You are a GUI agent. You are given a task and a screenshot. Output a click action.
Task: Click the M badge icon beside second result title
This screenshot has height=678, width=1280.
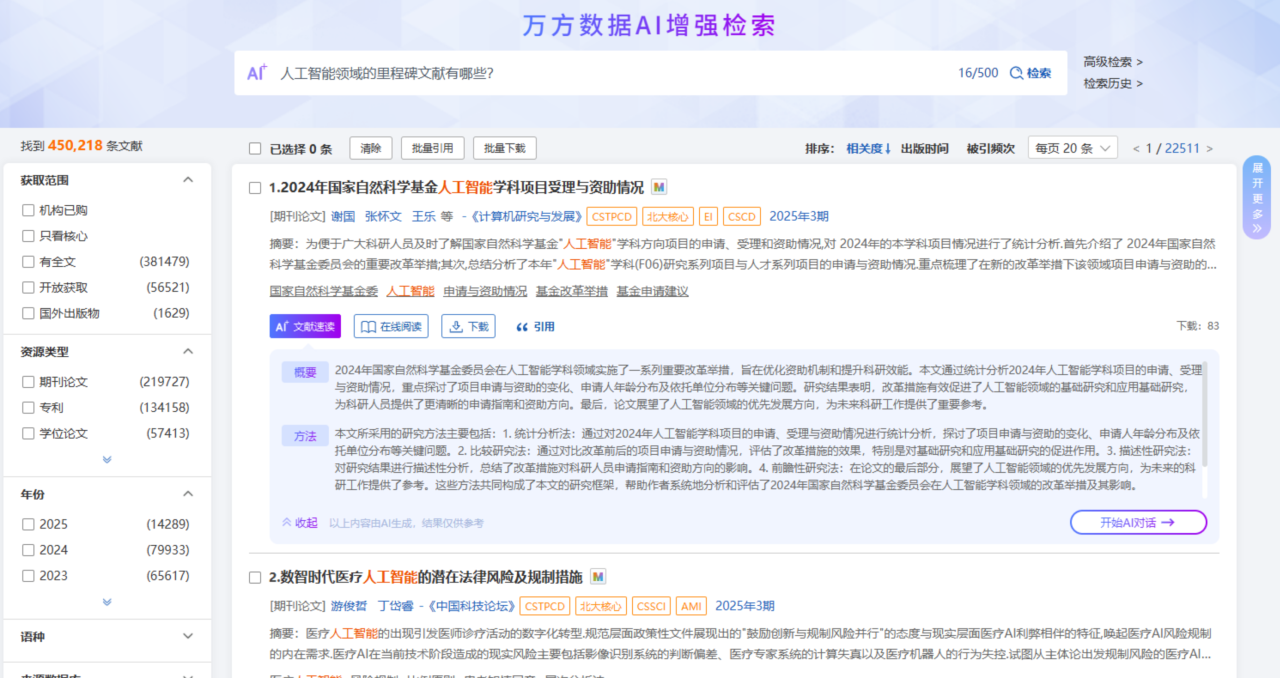tap(597, 577)
